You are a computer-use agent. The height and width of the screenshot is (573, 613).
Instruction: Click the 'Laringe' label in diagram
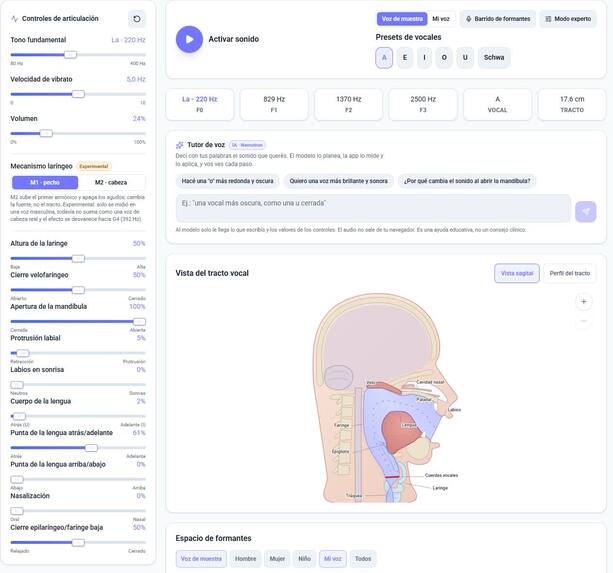point(440,488)
